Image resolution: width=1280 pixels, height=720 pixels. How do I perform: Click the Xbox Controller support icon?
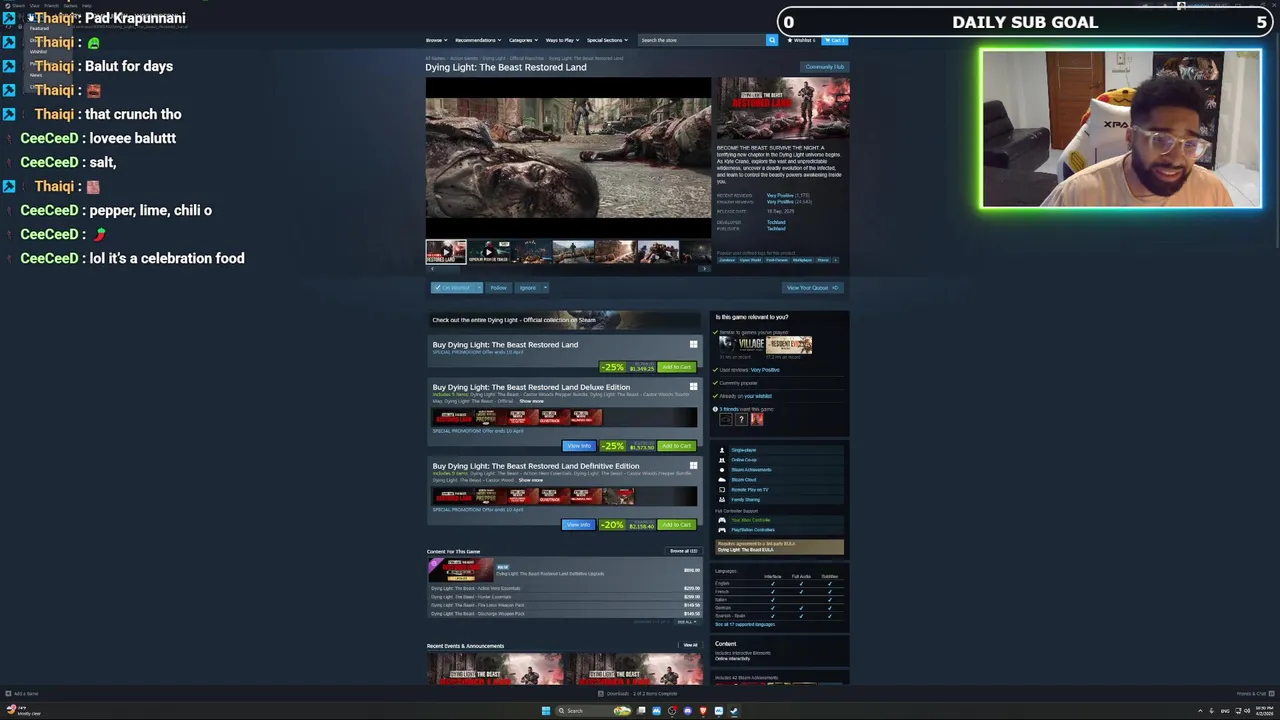pos(722,520)
